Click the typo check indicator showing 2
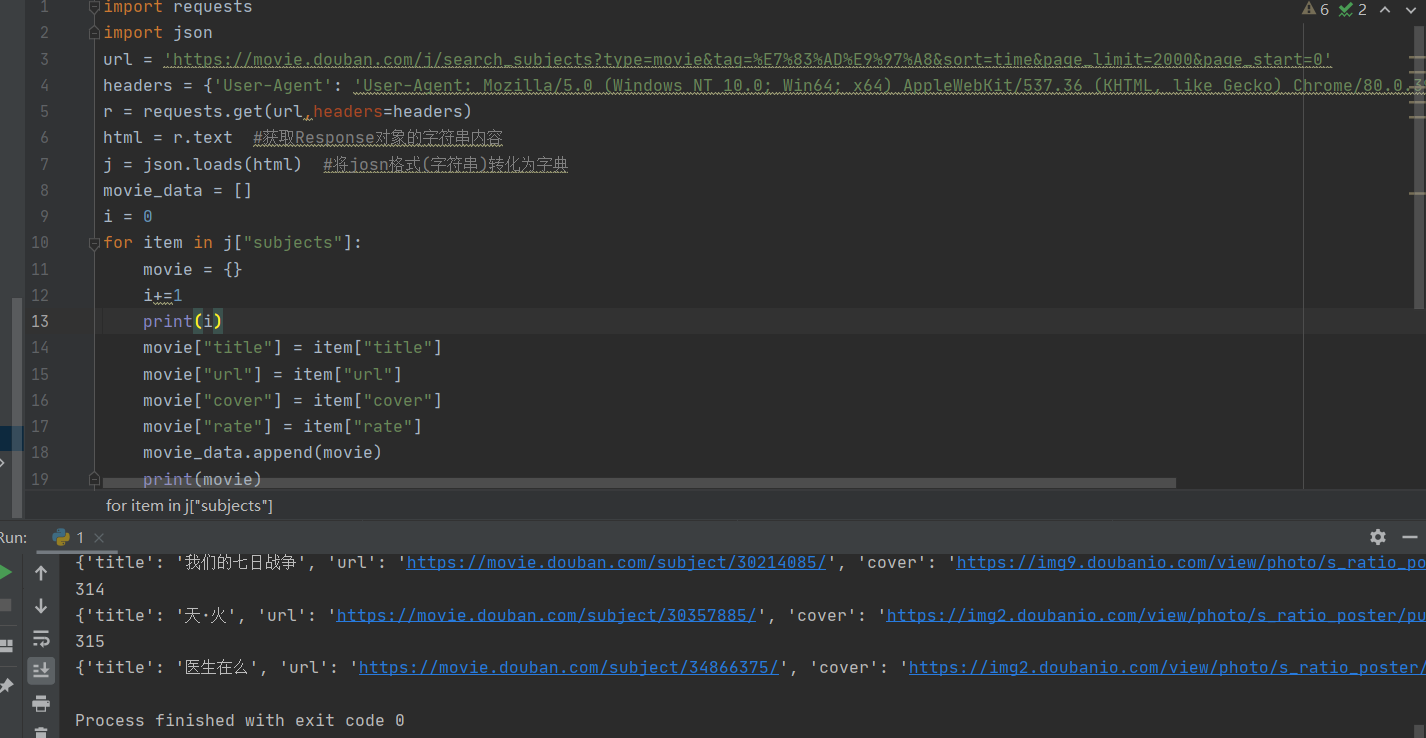Screen dimensions: 1426x738 (x=1353, y=9)
